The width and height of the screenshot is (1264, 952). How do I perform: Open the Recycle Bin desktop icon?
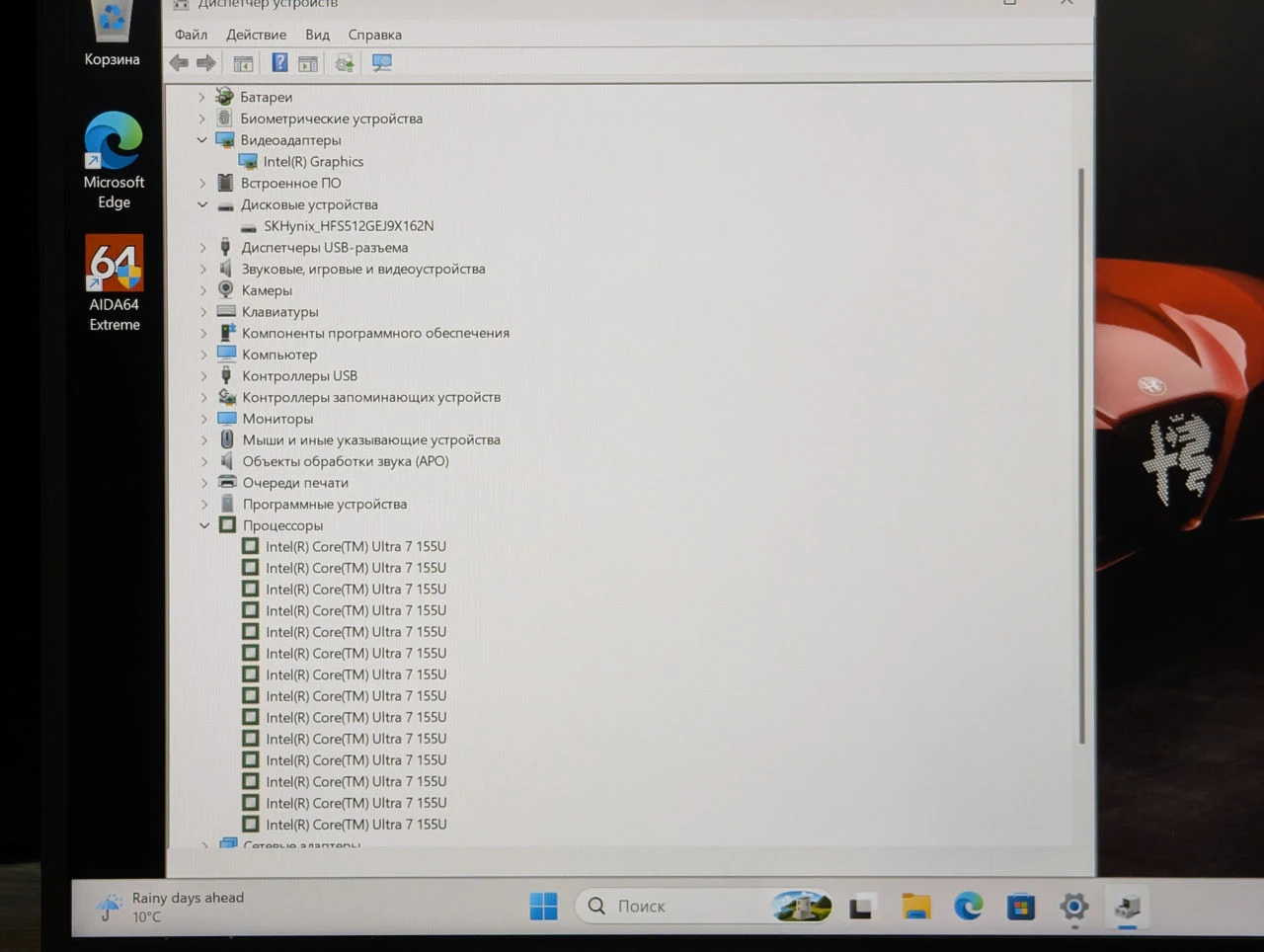point(112,35)
